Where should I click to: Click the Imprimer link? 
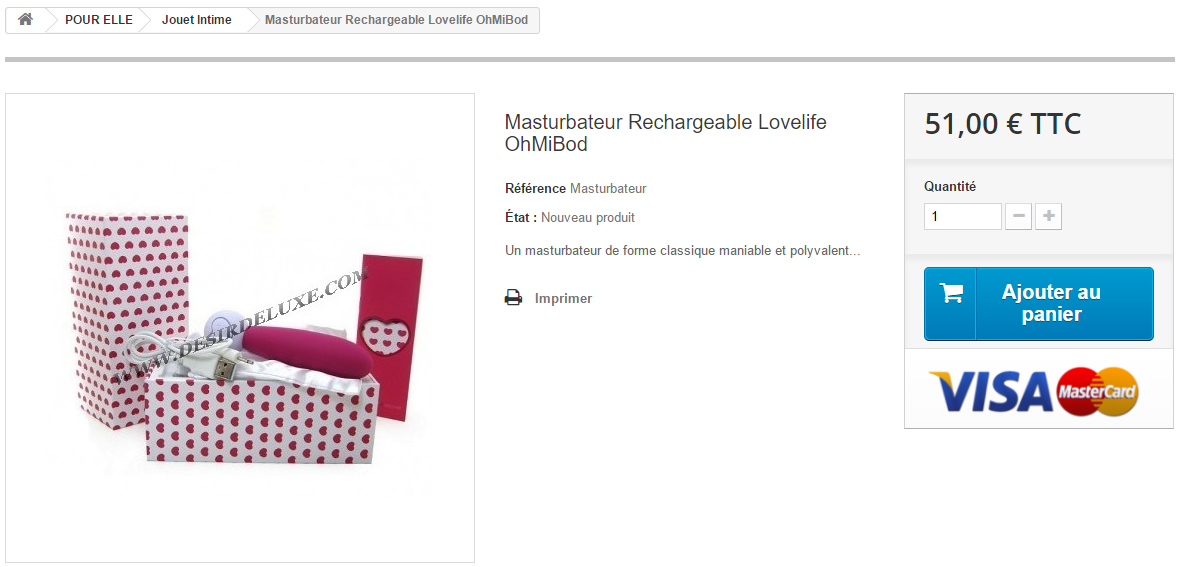click(x=563, y=299)
